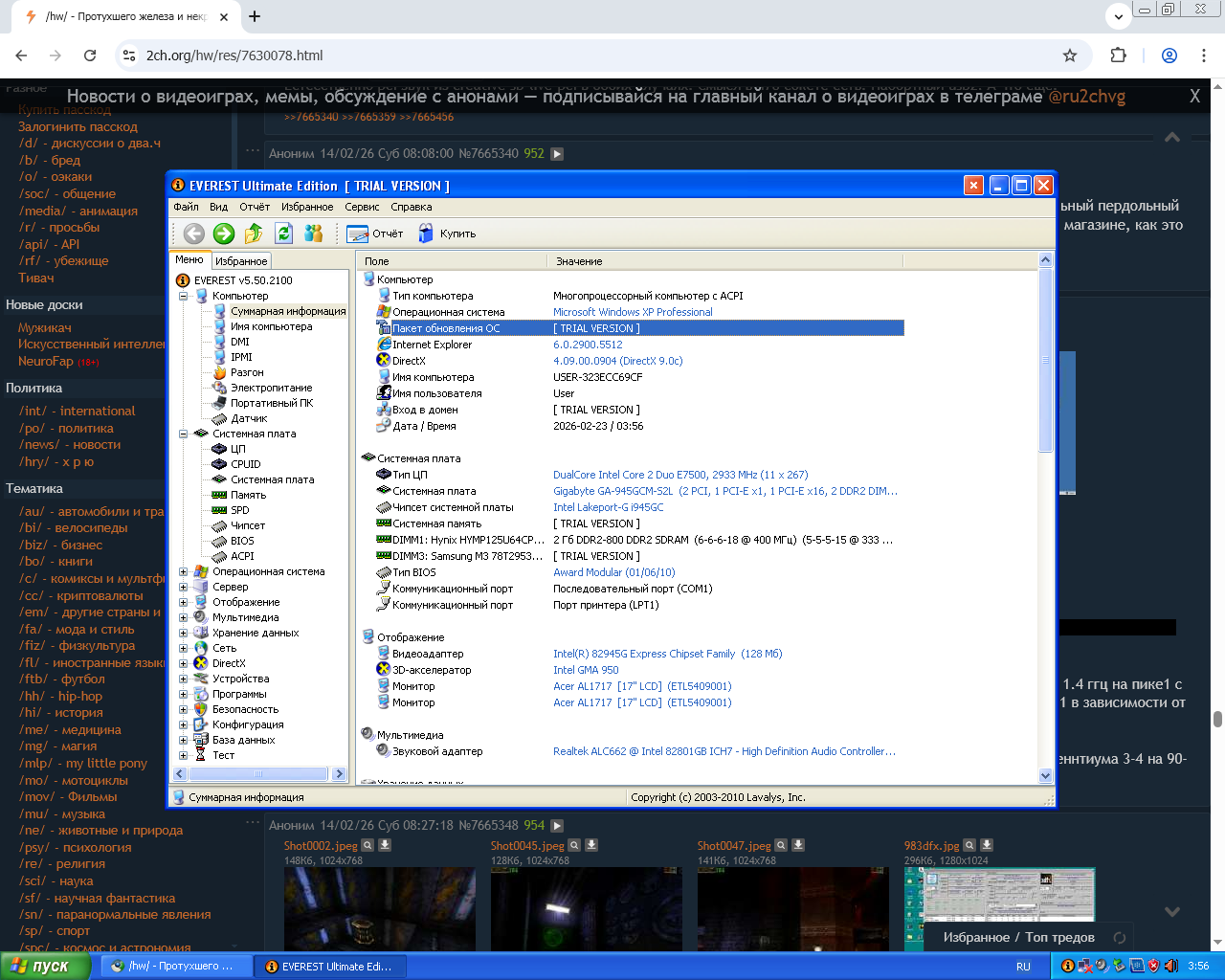Select the Электропитание icon in the tree
Screen dimensions: 1225x980
click(219, 388)
